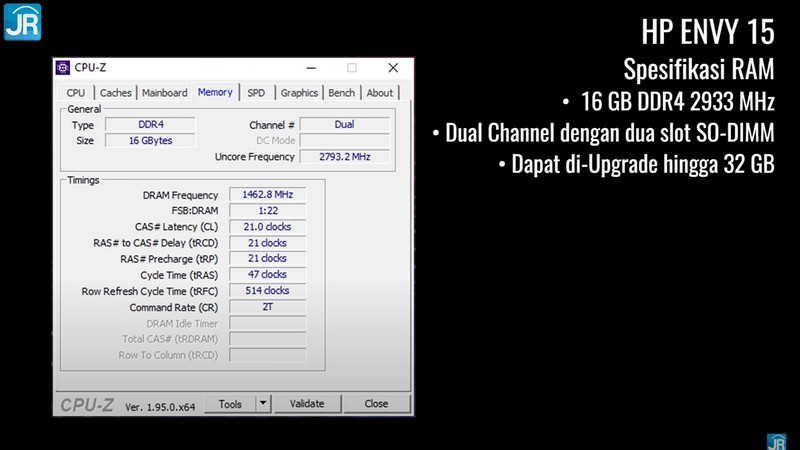Click the Upgrade hingga 32 GB bullet
800x450 pixels.
(636, 164)
